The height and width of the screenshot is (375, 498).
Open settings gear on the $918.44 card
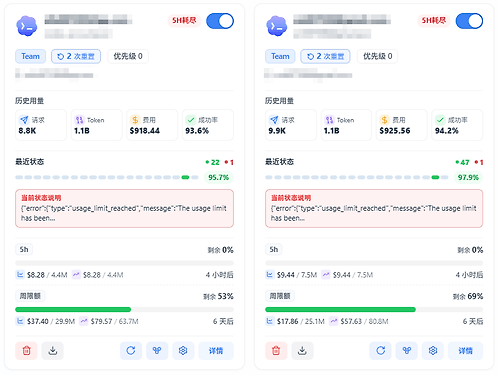click(183, 350)
